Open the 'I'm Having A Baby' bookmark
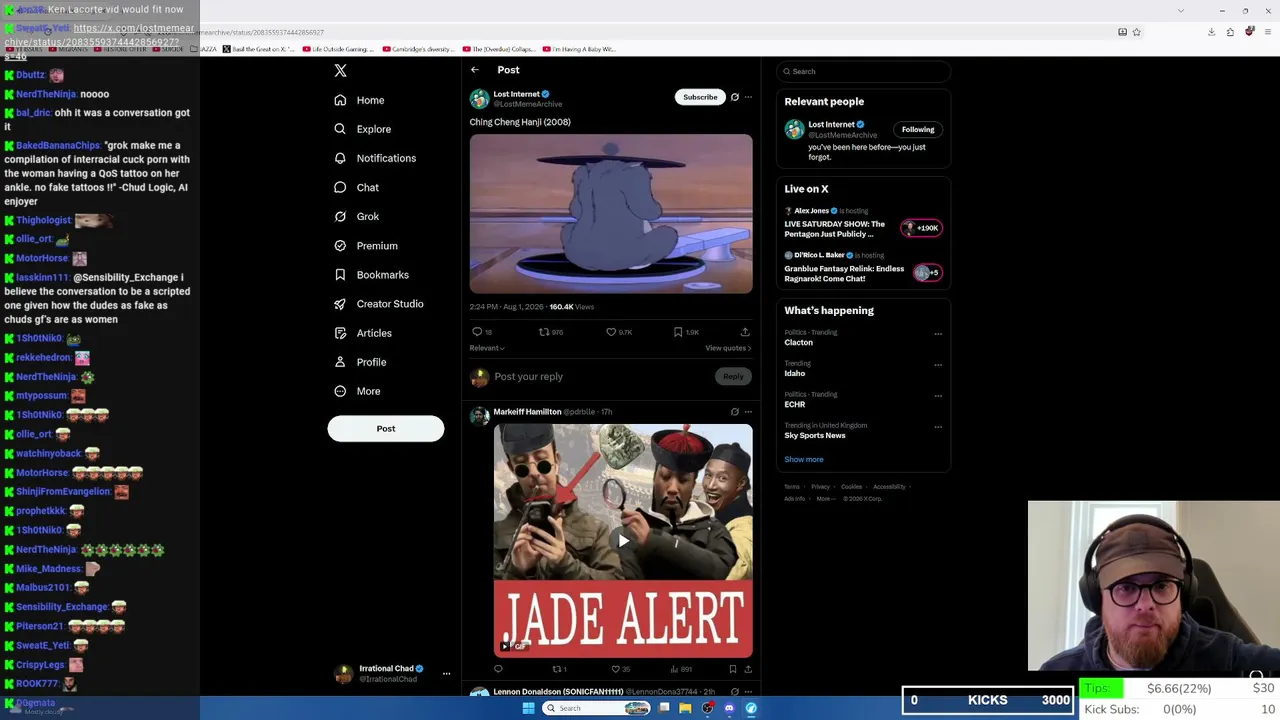 pyautogui.click(x=579, y=49)
